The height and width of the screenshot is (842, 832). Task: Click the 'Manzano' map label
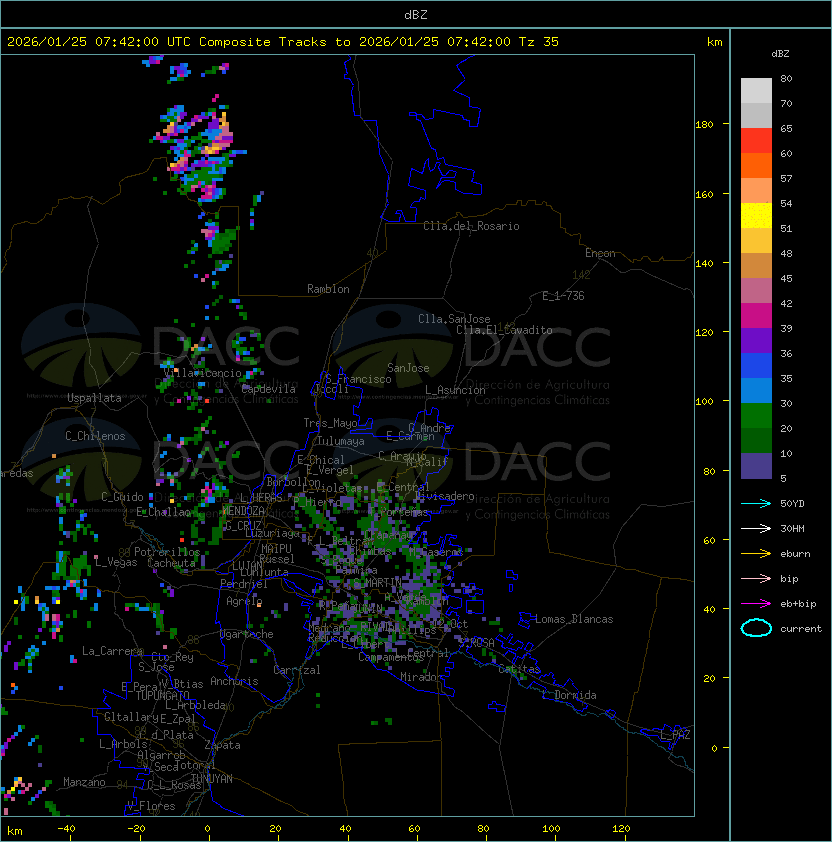point(84,782)
